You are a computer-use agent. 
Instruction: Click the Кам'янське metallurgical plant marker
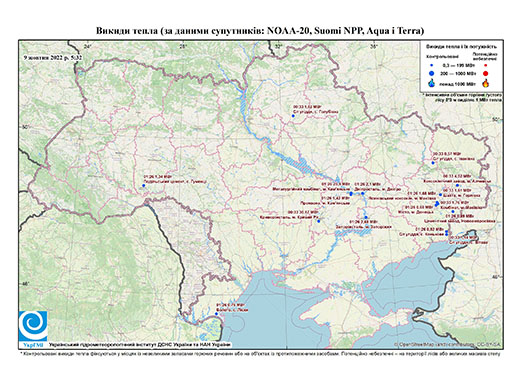351,194
